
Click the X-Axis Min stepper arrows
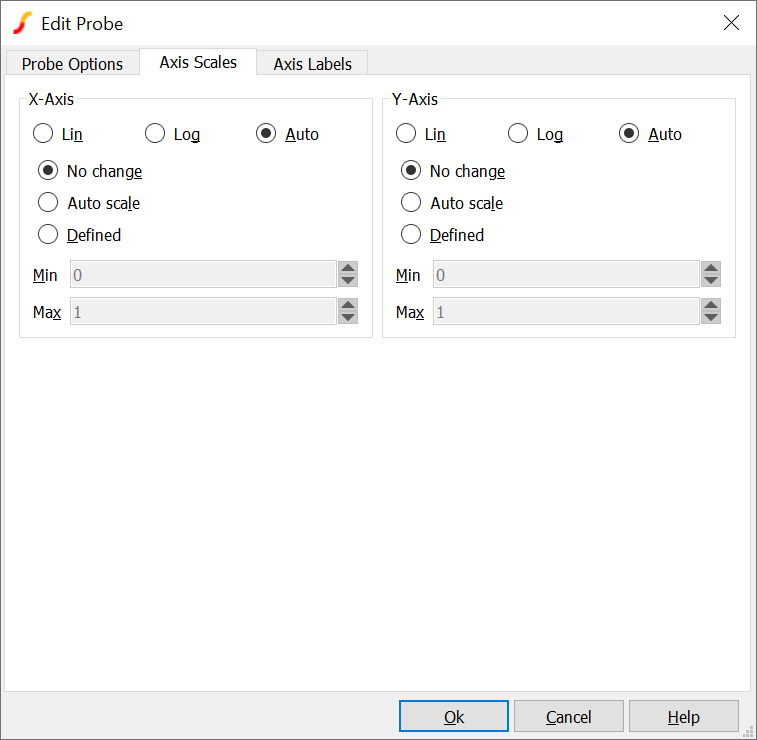click(348, 275)
